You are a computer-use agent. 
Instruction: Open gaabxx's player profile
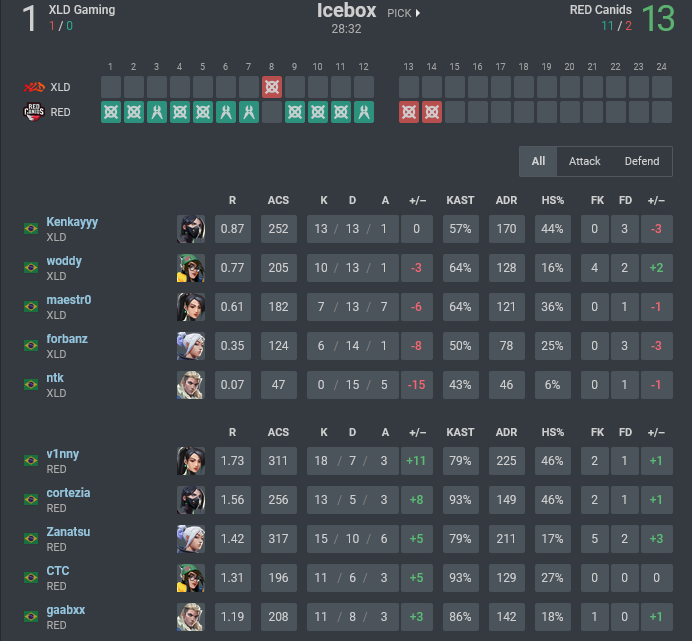66,610
